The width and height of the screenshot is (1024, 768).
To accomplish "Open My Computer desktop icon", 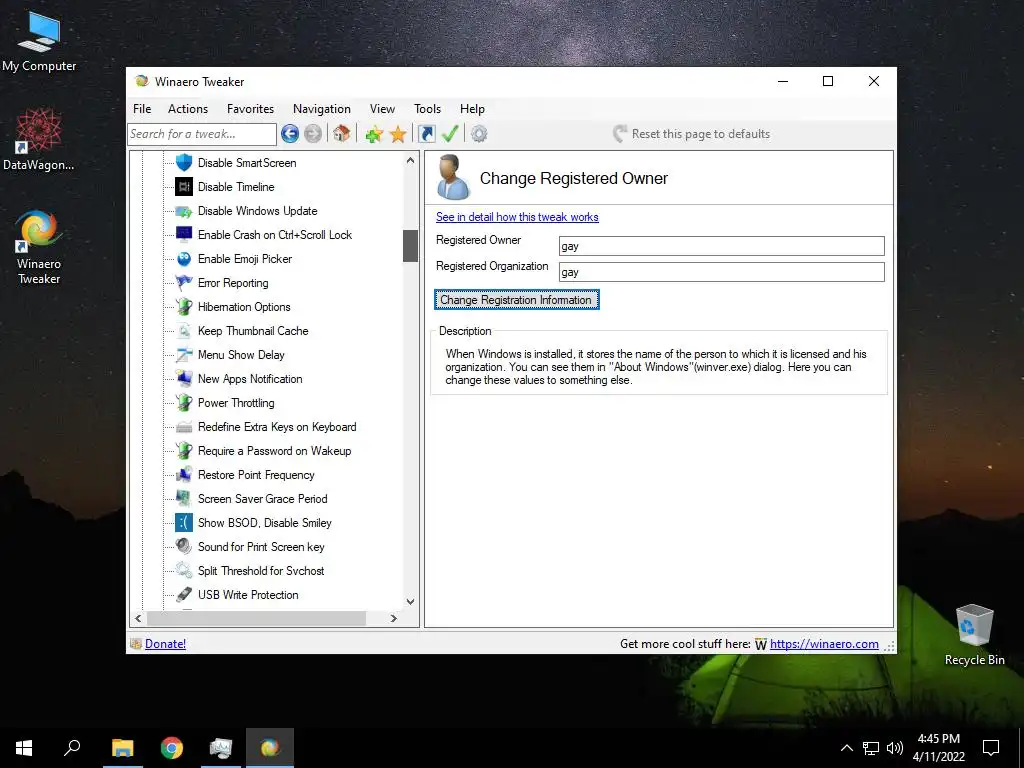I will [39, 42].
